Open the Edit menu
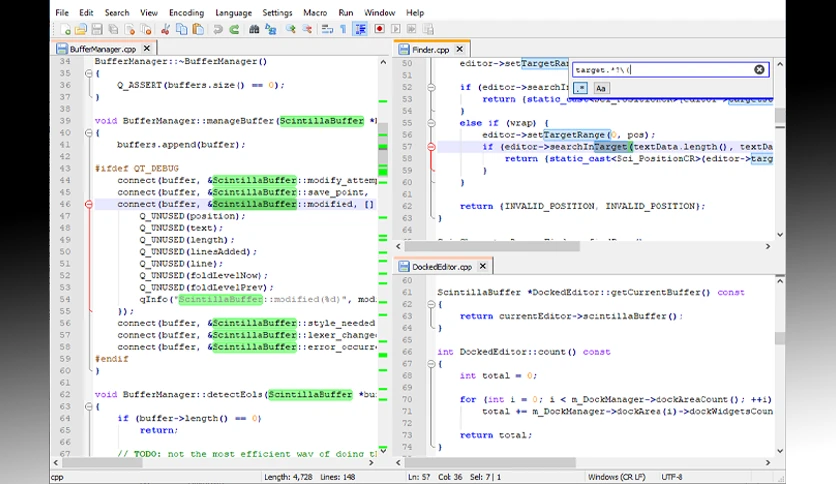This screenshot has width=836, height=484. tap(86, 13)
